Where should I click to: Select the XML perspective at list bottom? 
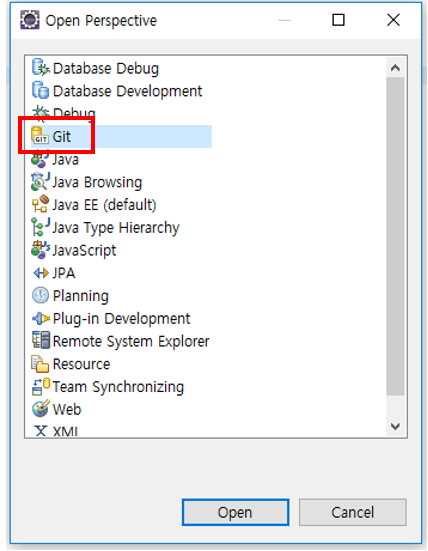pyautogui.click(x=65, y=431)
